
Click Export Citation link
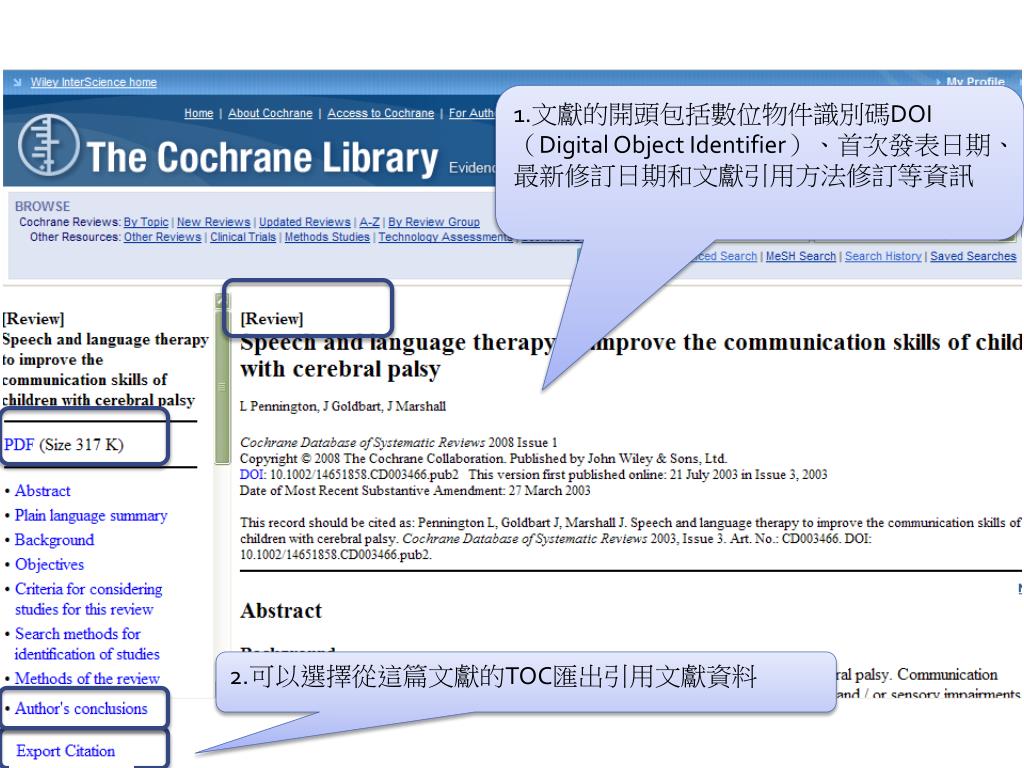[65, 751]
